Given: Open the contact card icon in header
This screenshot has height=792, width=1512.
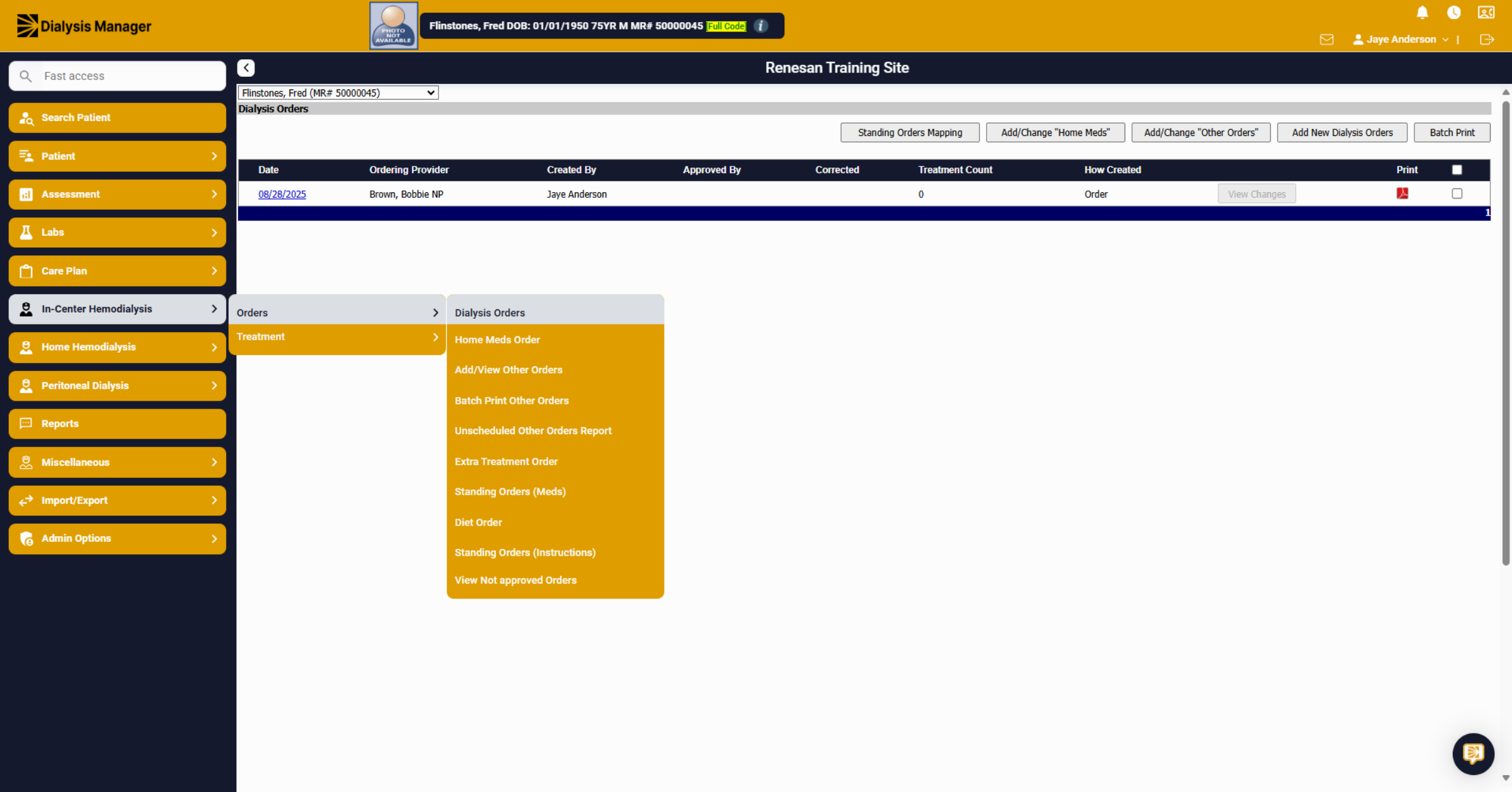Looking at the screenshot, I should 1486,13.
